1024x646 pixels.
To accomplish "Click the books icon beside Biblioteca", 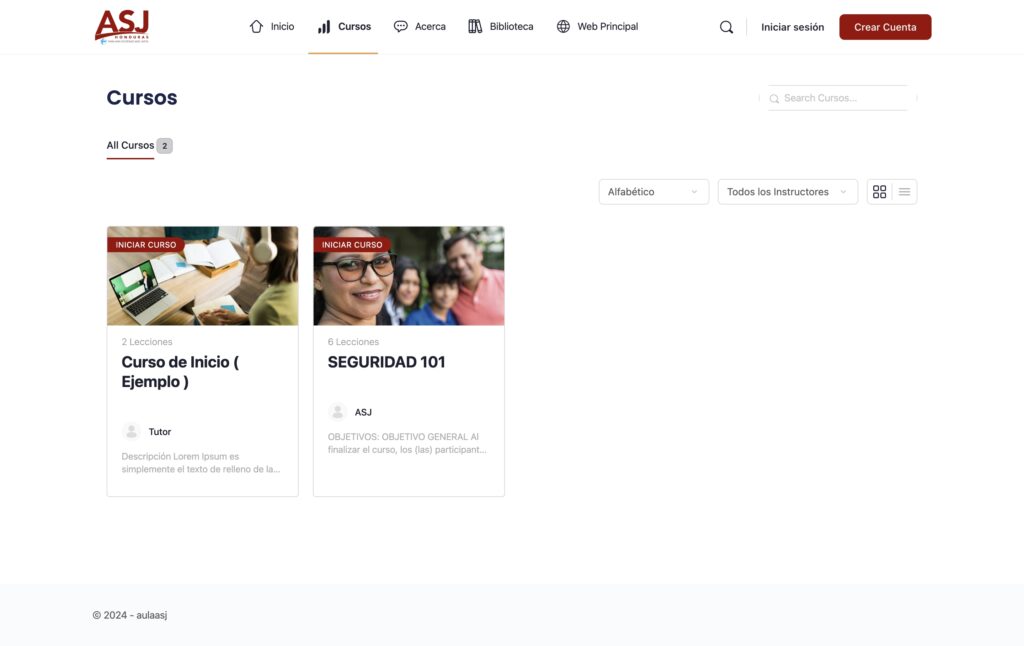I will coord(475,27).
